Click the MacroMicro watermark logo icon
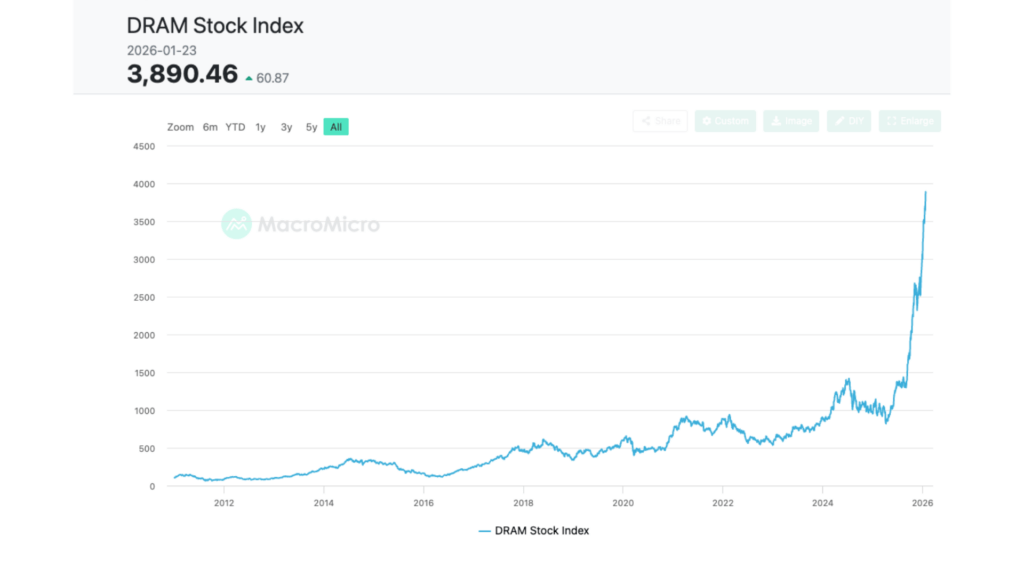Screen dimensions: 1024x576 (x=237, y=224)
